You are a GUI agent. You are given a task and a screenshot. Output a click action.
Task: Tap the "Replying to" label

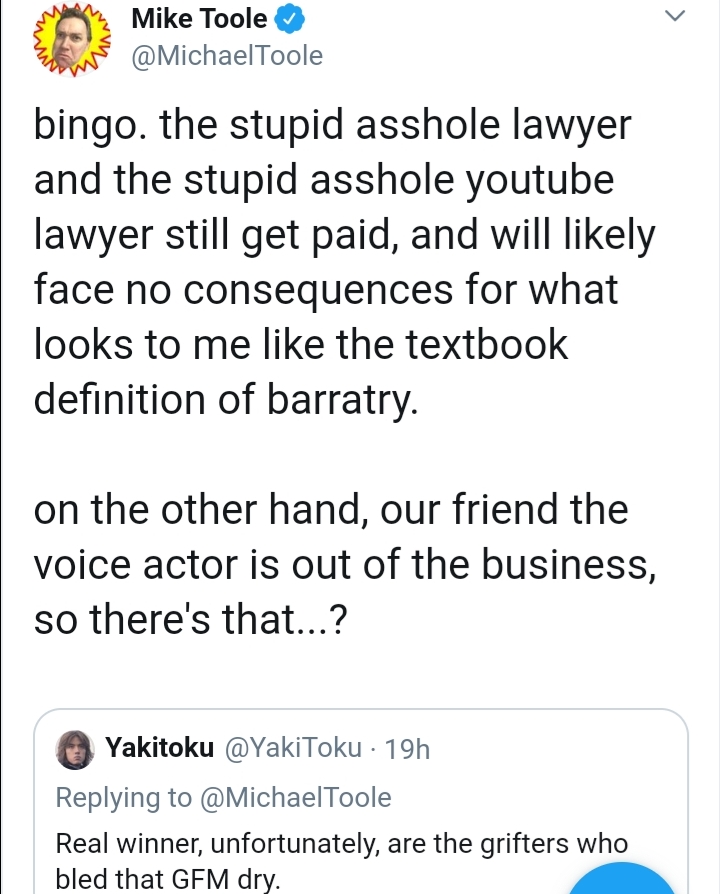pyautogui.click(x=123, y=797)
